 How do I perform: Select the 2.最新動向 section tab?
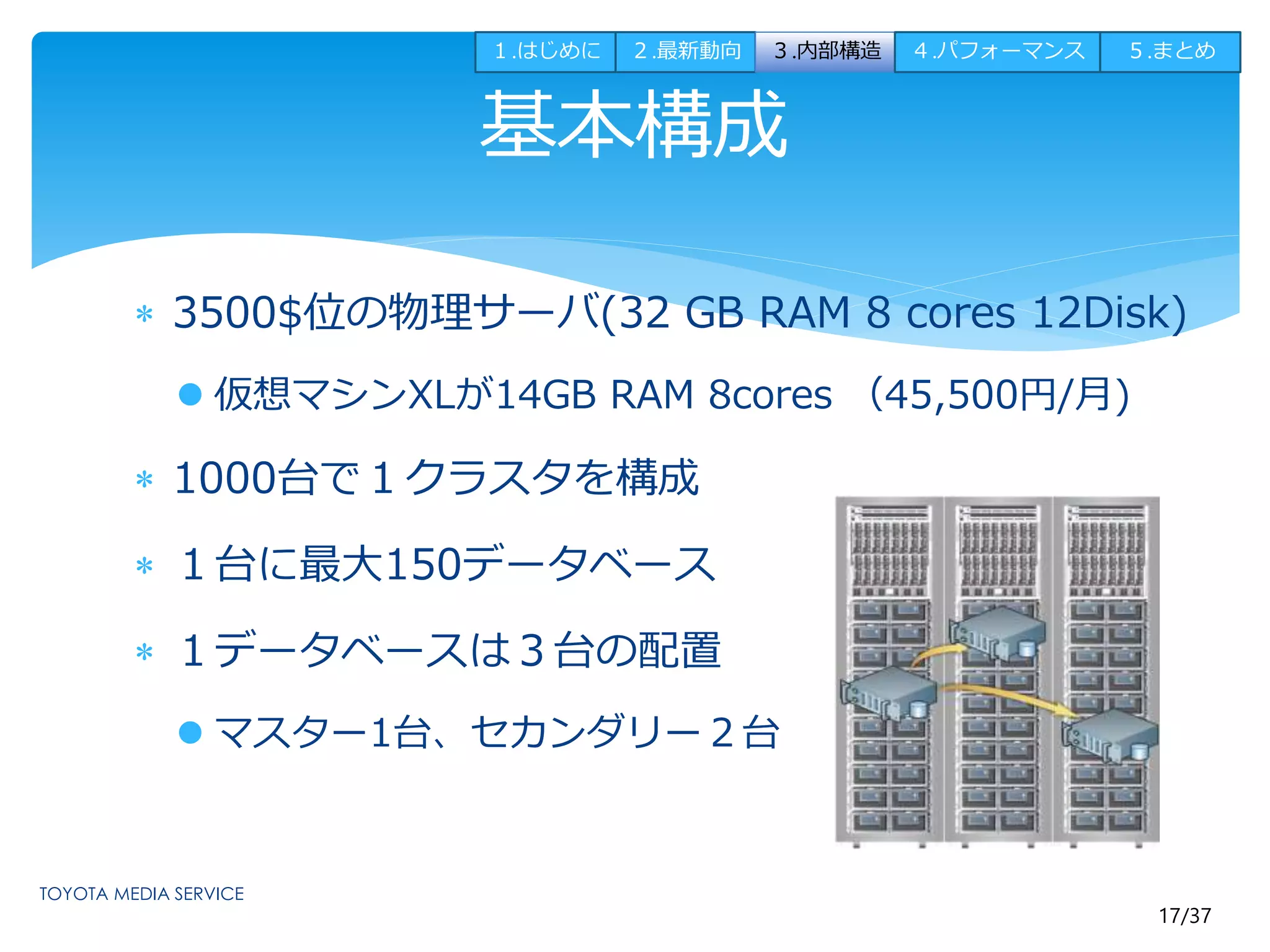point(686,51)
